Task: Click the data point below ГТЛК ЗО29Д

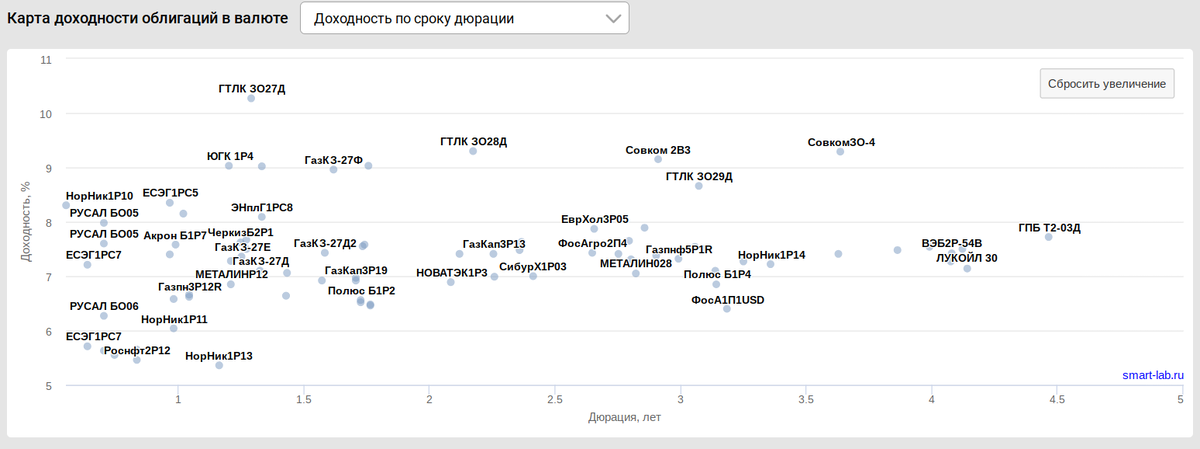Action: tap(699, 186)
